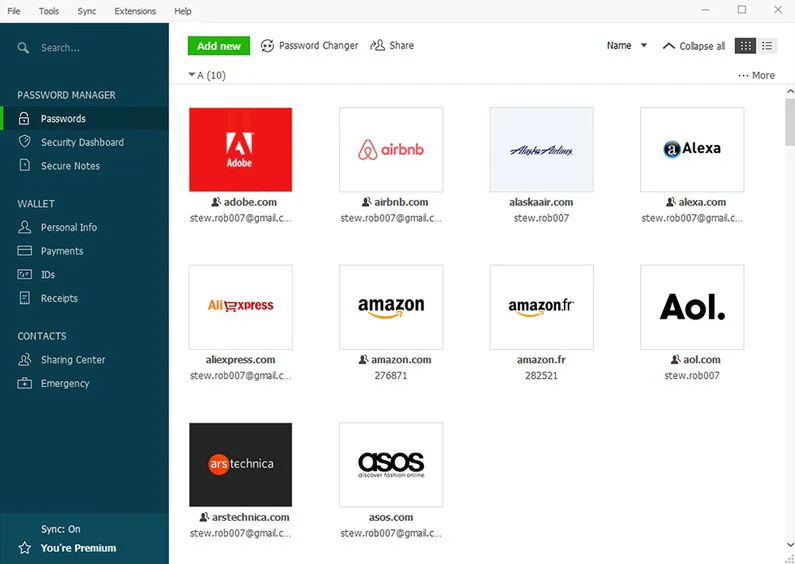This screenshot has height=564, width=795.
Task: Open the amazon.com logo tile
Action: [391, 307]
